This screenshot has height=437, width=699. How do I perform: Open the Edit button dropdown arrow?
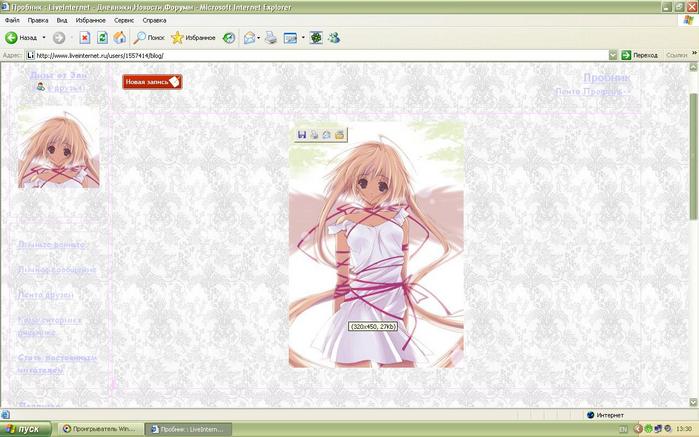click(x=303, y=38)
